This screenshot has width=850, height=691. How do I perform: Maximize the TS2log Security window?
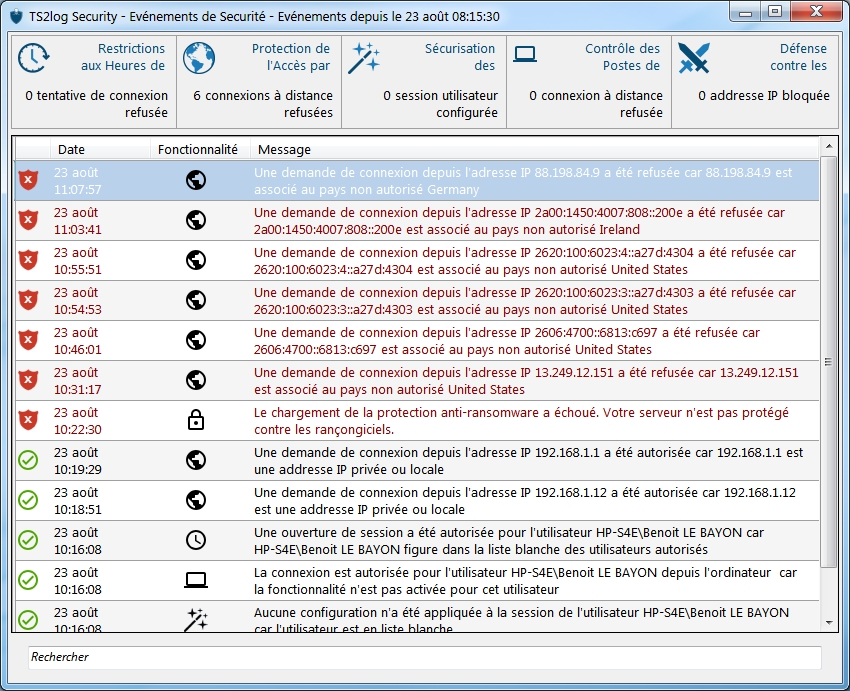[775, 12]
